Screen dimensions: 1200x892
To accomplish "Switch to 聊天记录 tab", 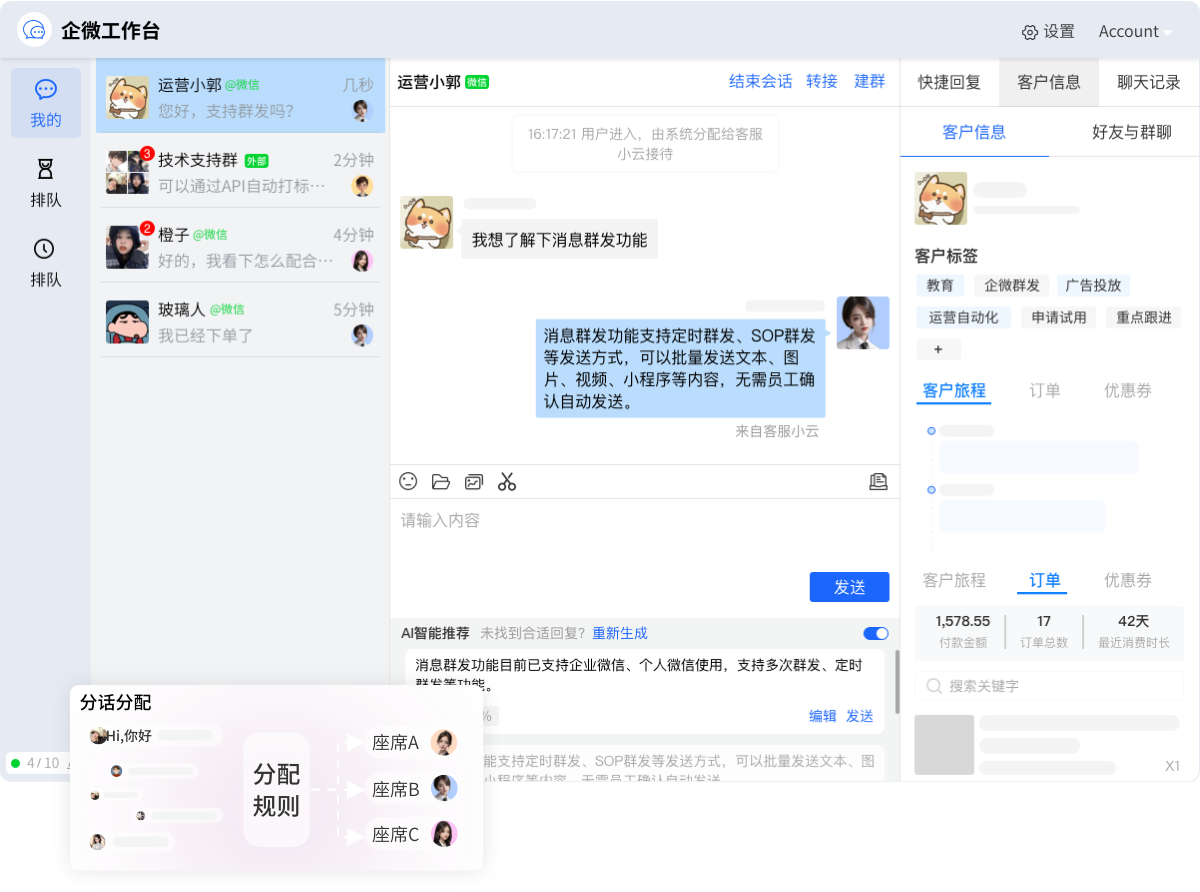I will pos(1149,82).
